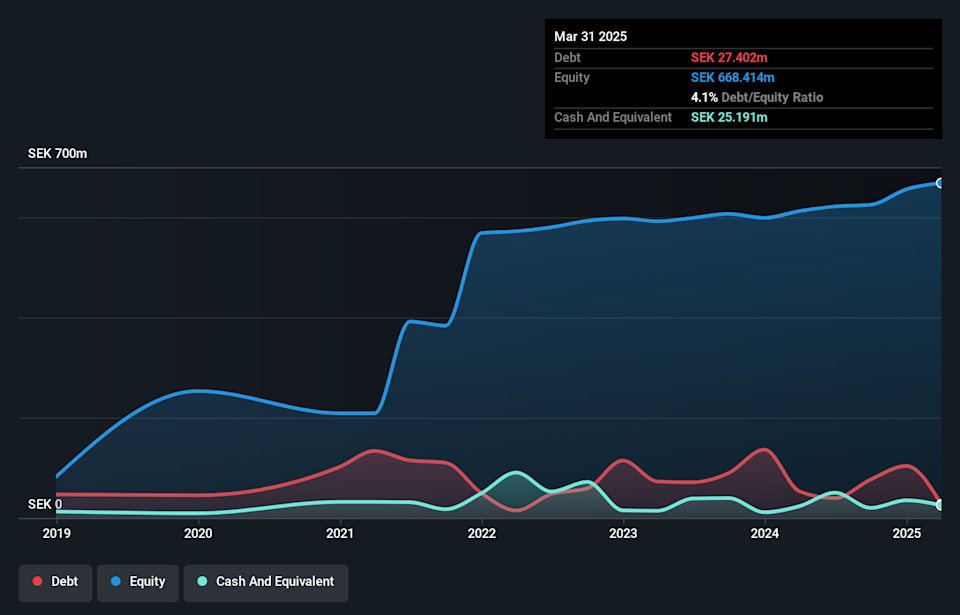Click the 2020 x-axis label

tap(198, 534)
